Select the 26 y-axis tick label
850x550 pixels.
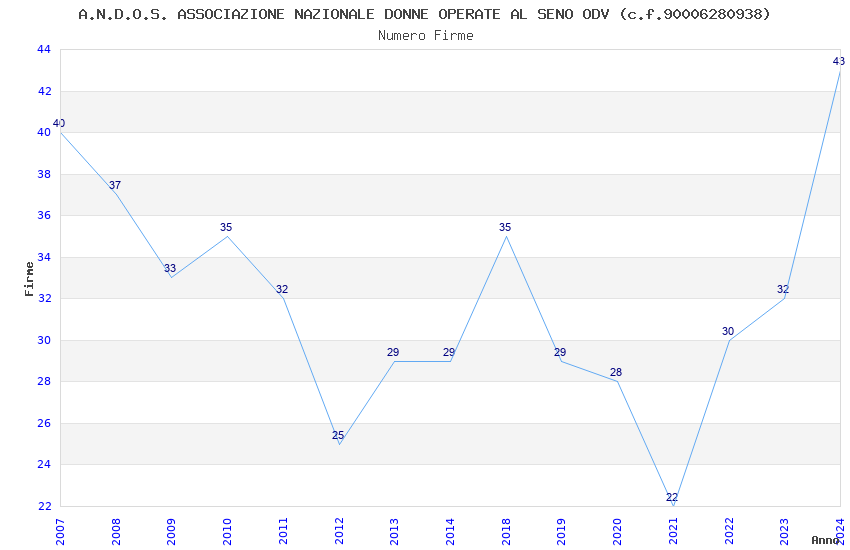(x=44, y=423)
